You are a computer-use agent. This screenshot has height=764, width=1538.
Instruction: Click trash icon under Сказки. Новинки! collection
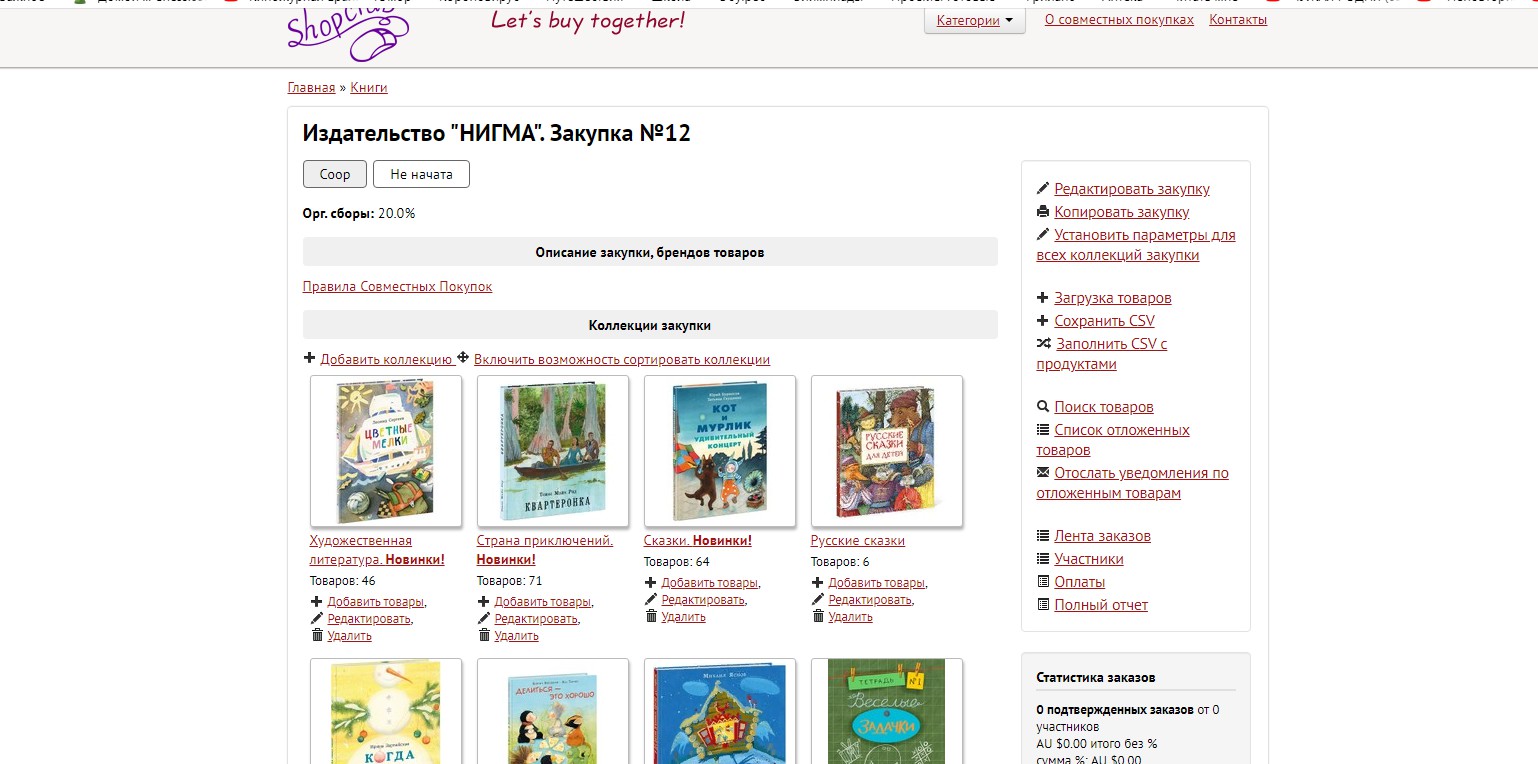(x=651, y=615)
